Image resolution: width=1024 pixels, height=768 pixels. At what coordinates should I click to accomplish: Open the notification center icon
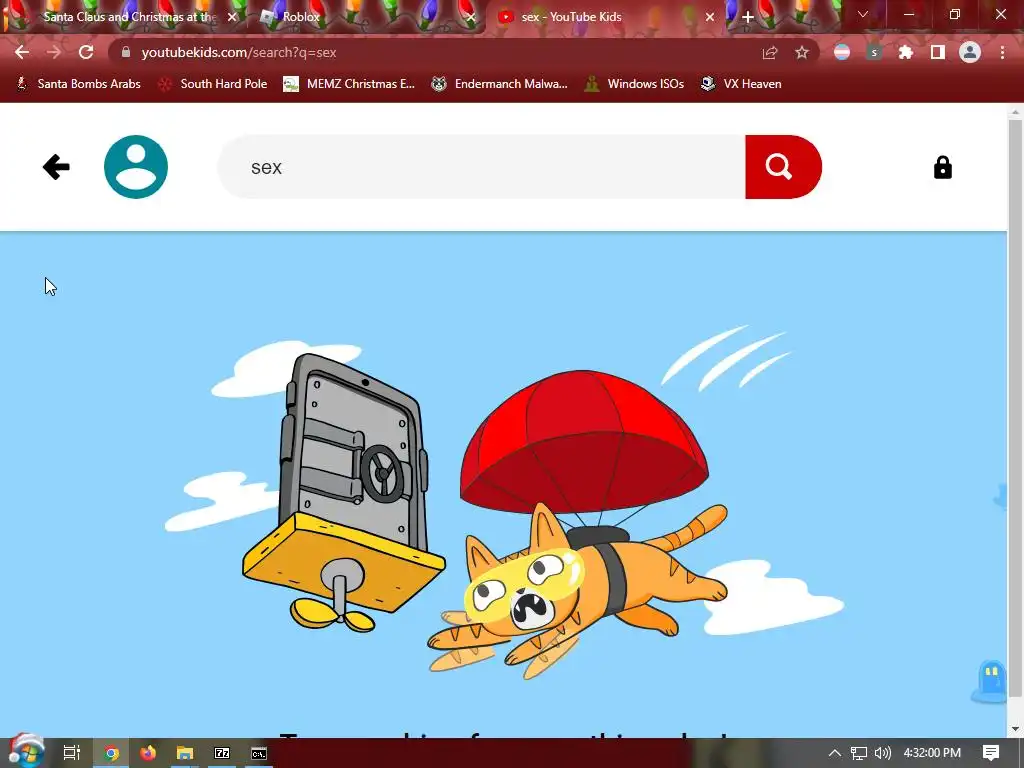pos(991,753)
